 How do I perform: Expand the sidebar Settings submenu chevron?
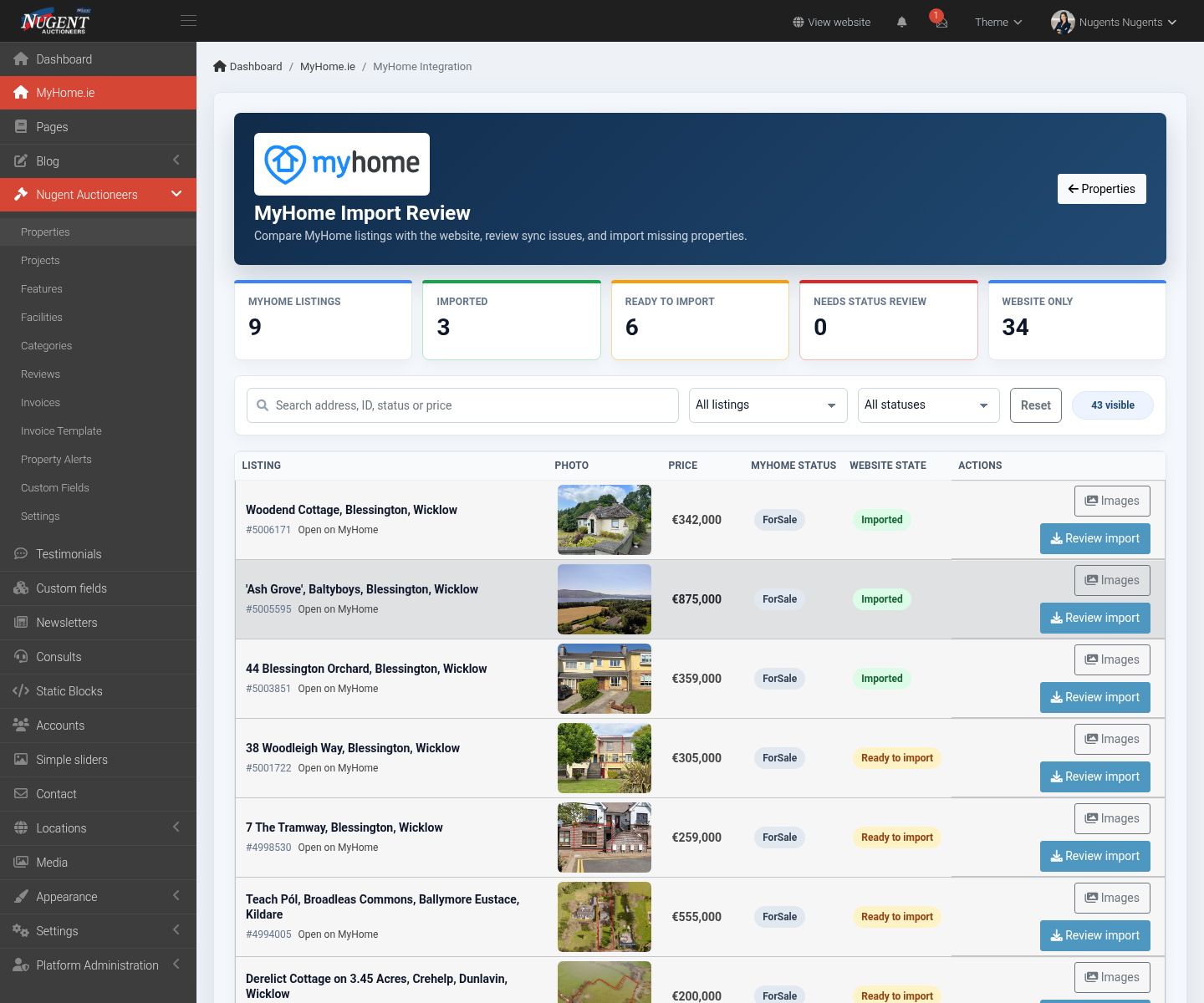click(x=176, y=929)
